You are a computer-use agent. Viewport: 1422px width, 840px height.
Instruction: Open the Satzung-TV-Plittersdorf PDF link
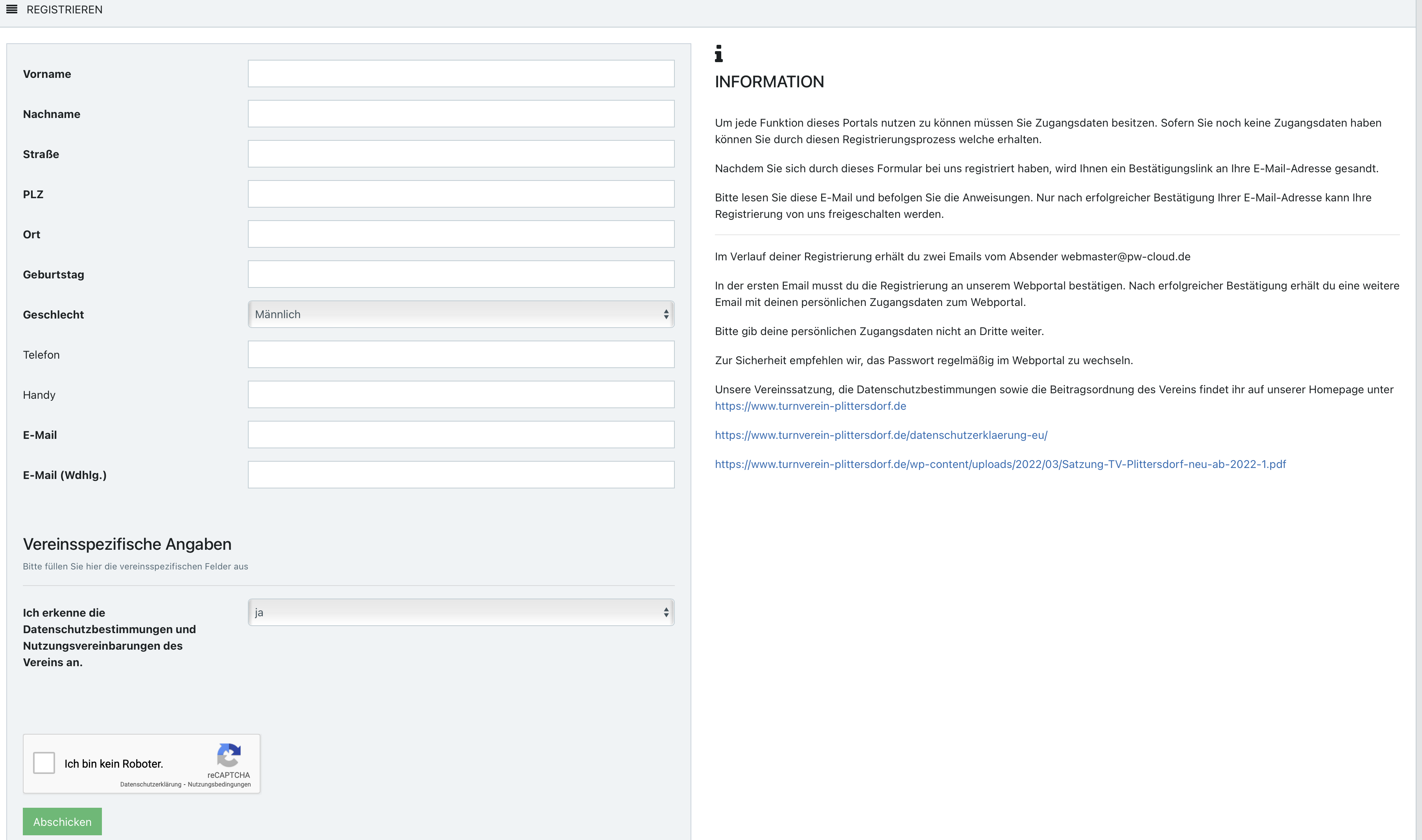pyautogui.click(x=1000, y=464)
